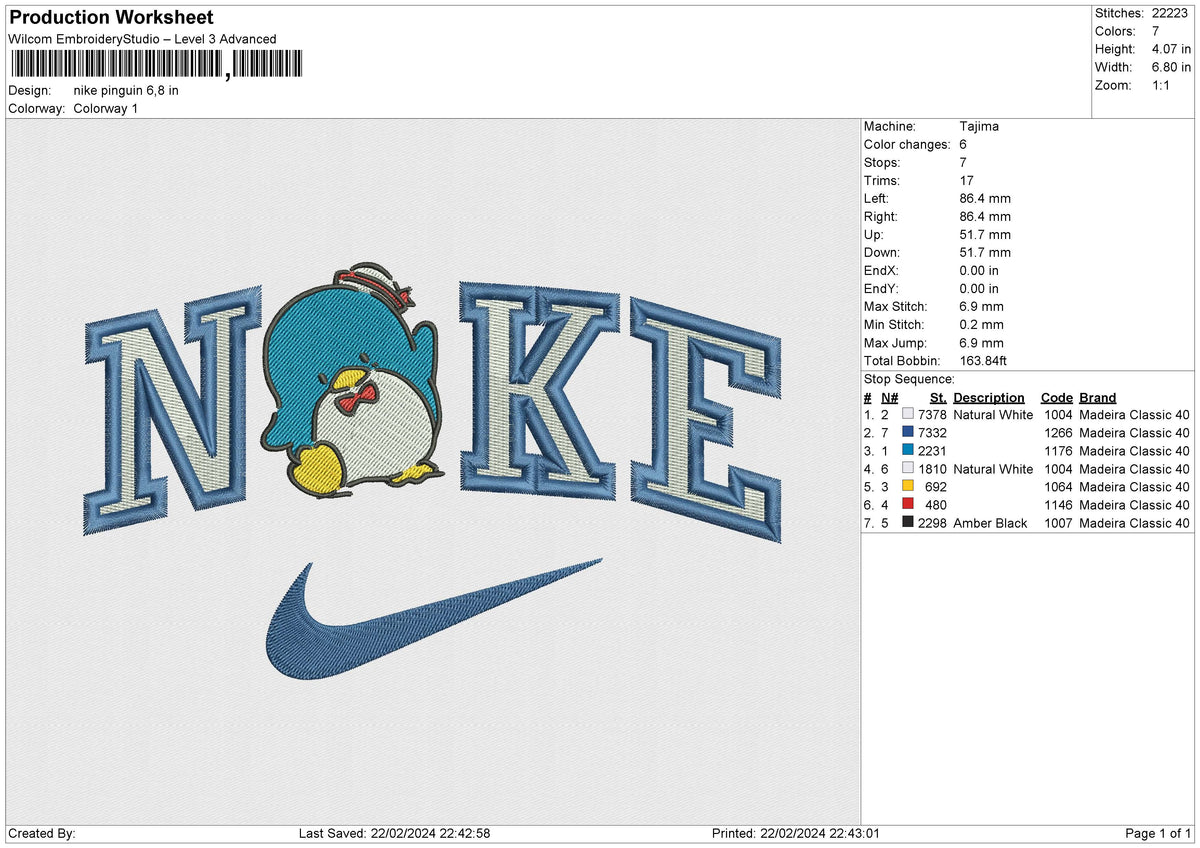Select the EndX value 0.00 in
Screen dimensions: 1200x848
tap(979, 270)
